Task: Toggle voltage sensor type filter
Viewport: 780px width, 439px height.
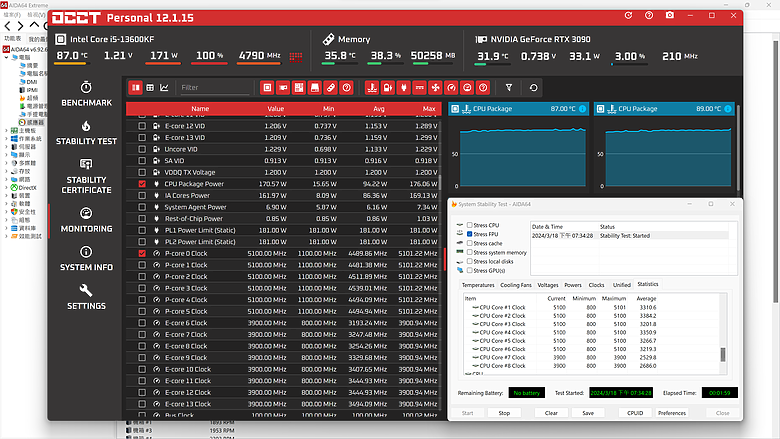Action: [x=388, y=88]
